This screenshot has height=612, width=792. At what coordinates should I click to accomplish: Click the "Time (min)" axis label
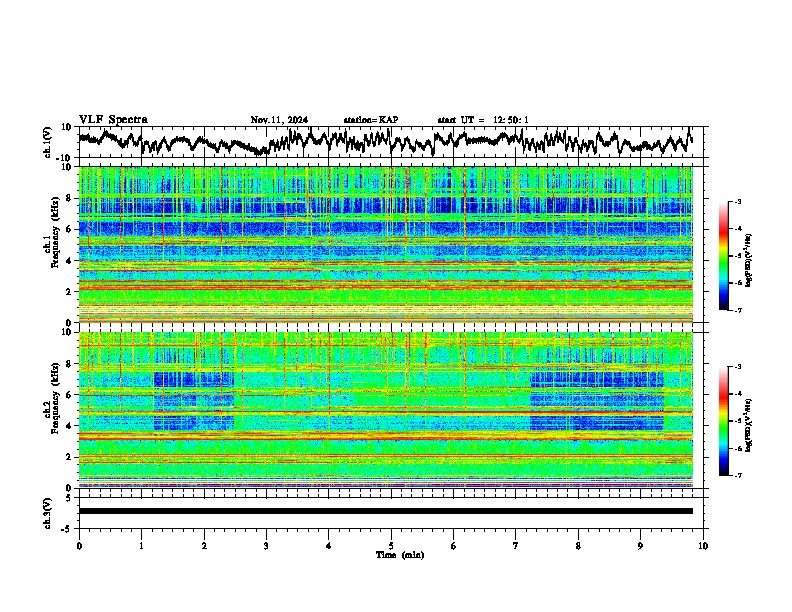click(400, 555)
